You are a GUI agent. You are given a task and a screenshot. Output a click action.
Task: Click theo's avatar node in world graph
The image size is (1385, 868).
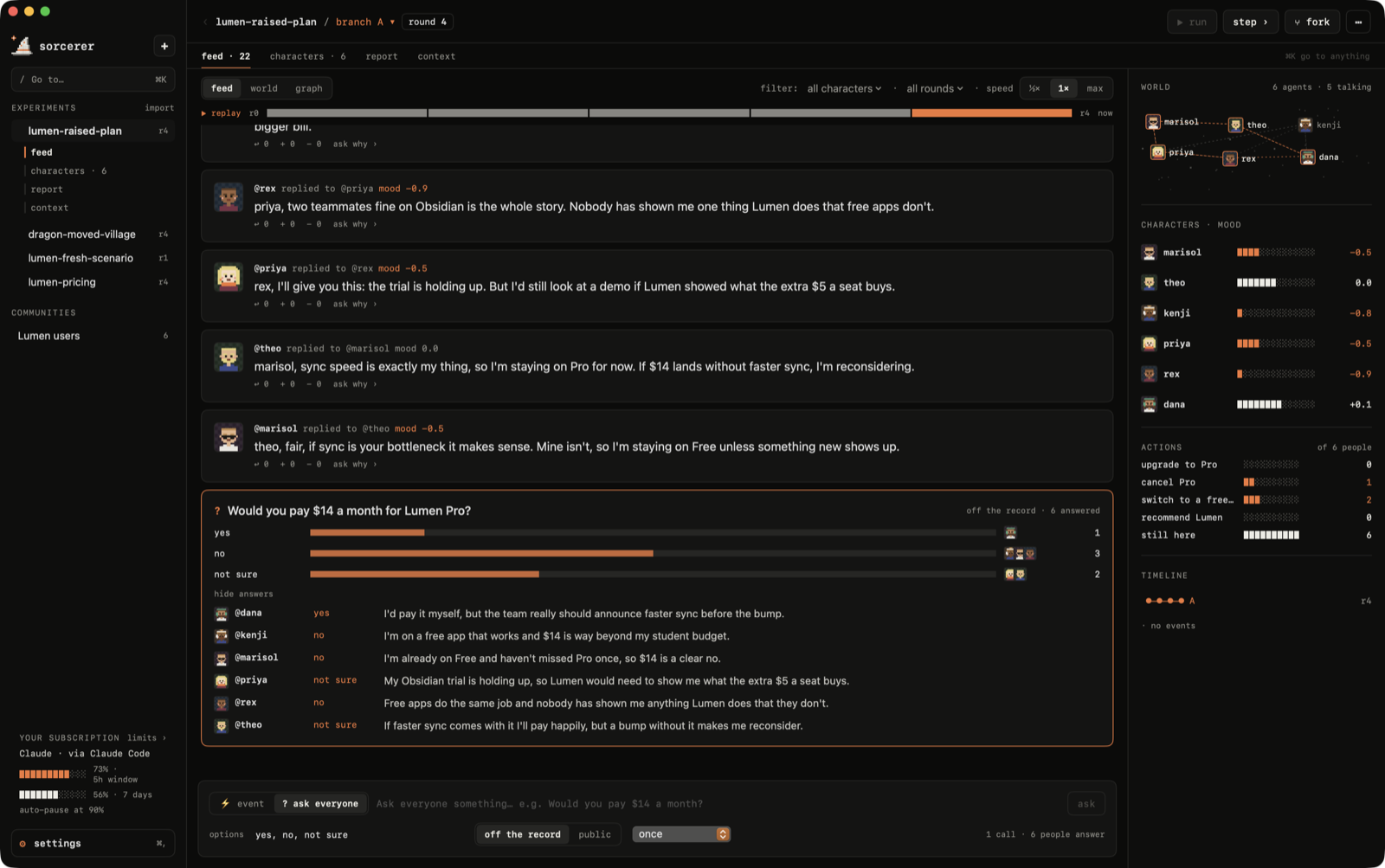tap(1236, 125)
